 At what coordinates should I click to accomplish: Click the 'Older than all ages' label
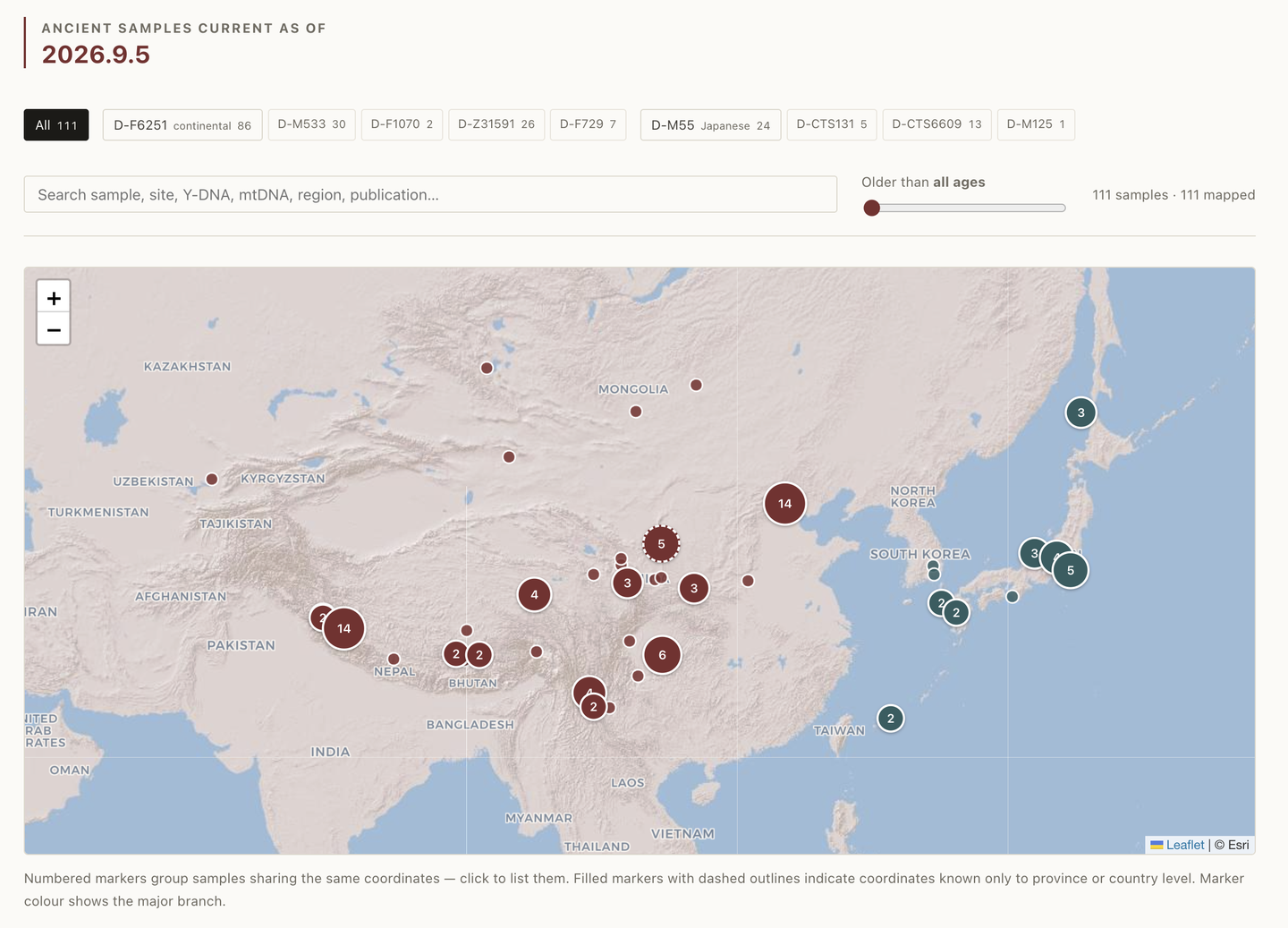(x=923, y=183)
